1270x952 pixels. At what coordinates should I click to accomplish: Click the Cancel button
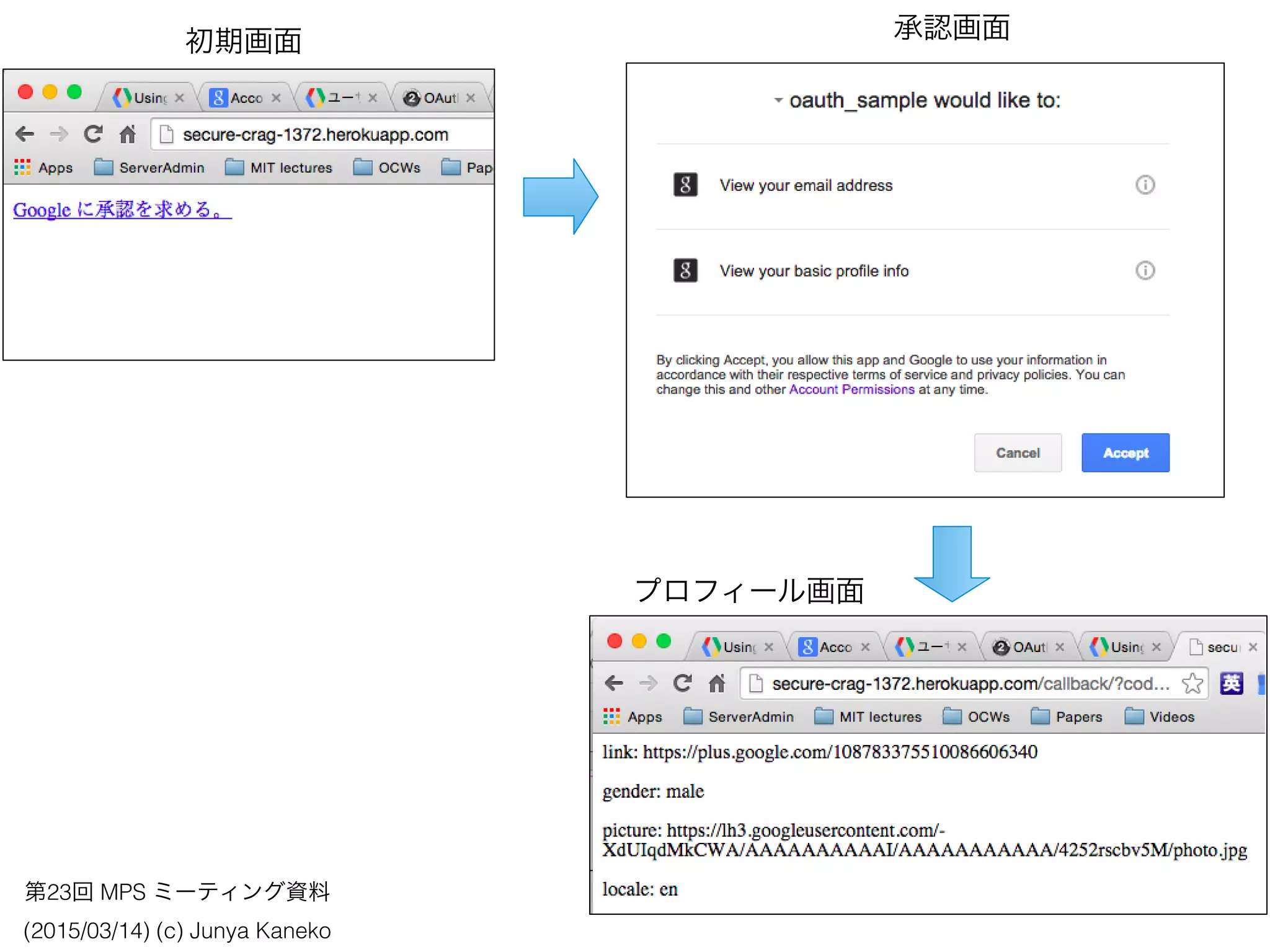click(1017, 453)
